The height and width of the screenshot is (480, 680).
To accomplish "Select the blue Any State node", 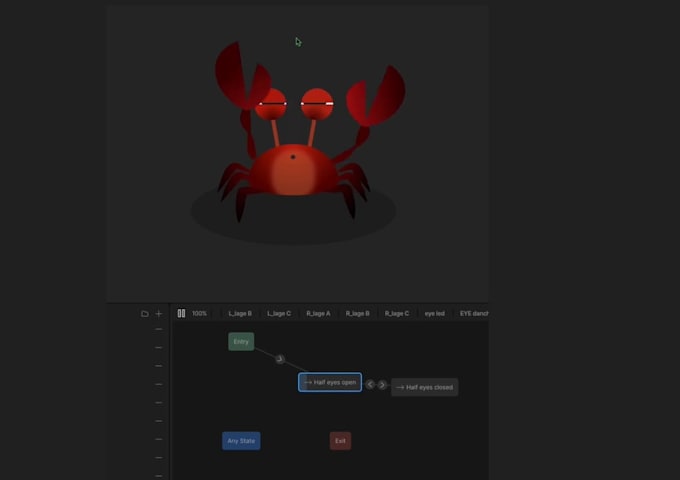I will click(x=241, y=441).
